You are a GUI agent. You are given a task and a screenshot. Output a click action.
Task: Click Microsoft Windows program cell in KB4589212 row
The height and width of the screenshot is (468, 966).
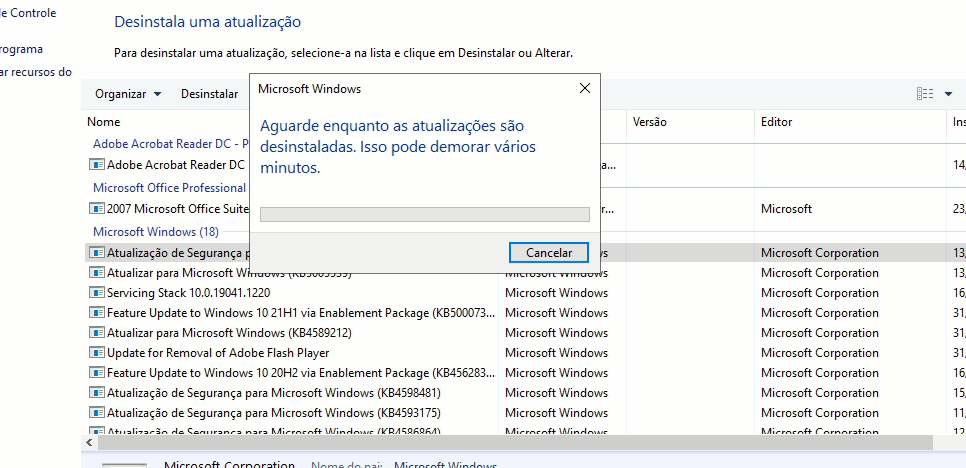[x=556, y=333]
